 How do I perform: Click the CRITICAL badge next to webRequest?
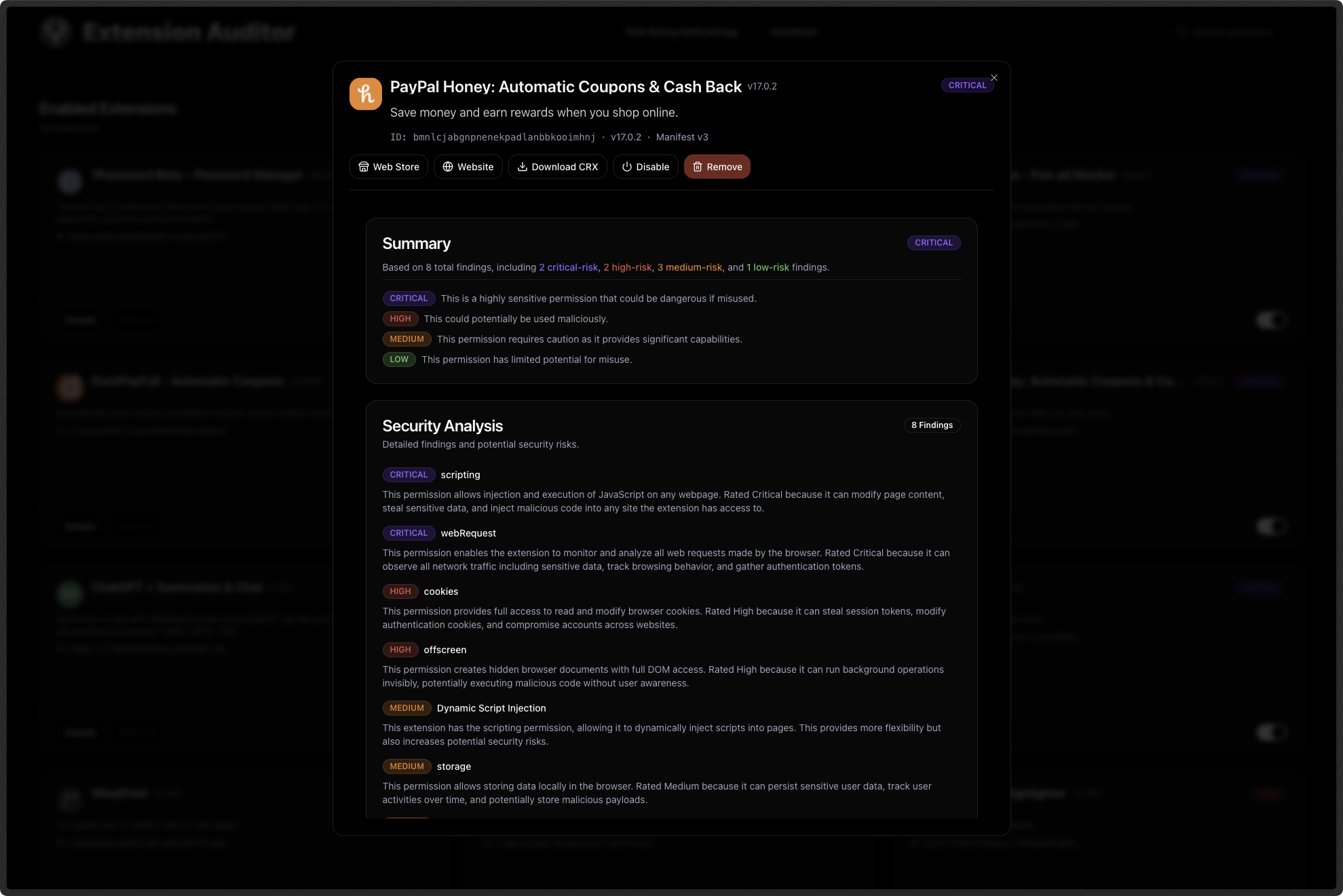[x=409, y=533]
